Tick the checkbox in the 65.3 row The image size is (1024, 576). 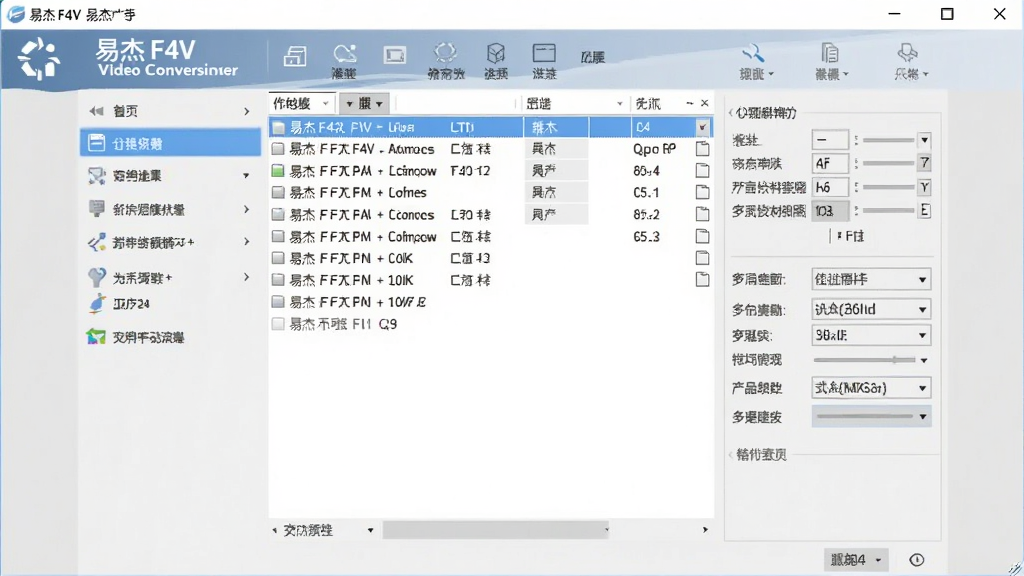pyautogui.click(x=278, y=236)
